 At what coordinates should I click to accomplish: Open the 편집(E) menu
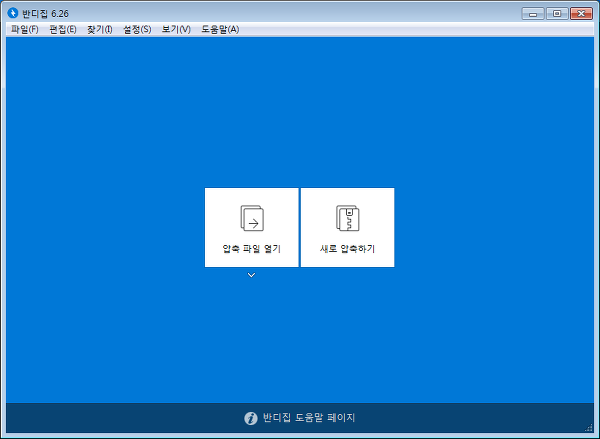pyautogui.click(x=63, y=29)
